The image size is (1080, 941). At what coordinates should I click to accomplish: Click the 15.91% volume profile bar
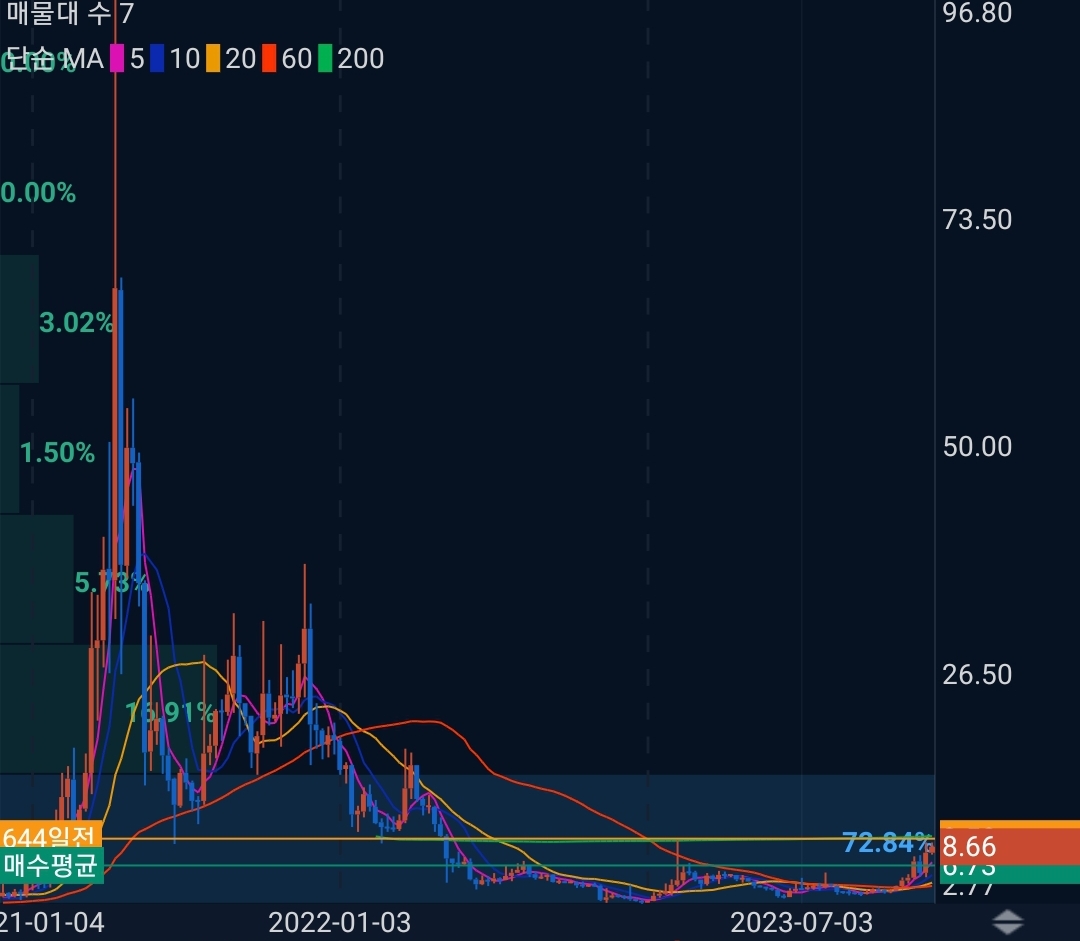tap(170, 711)
